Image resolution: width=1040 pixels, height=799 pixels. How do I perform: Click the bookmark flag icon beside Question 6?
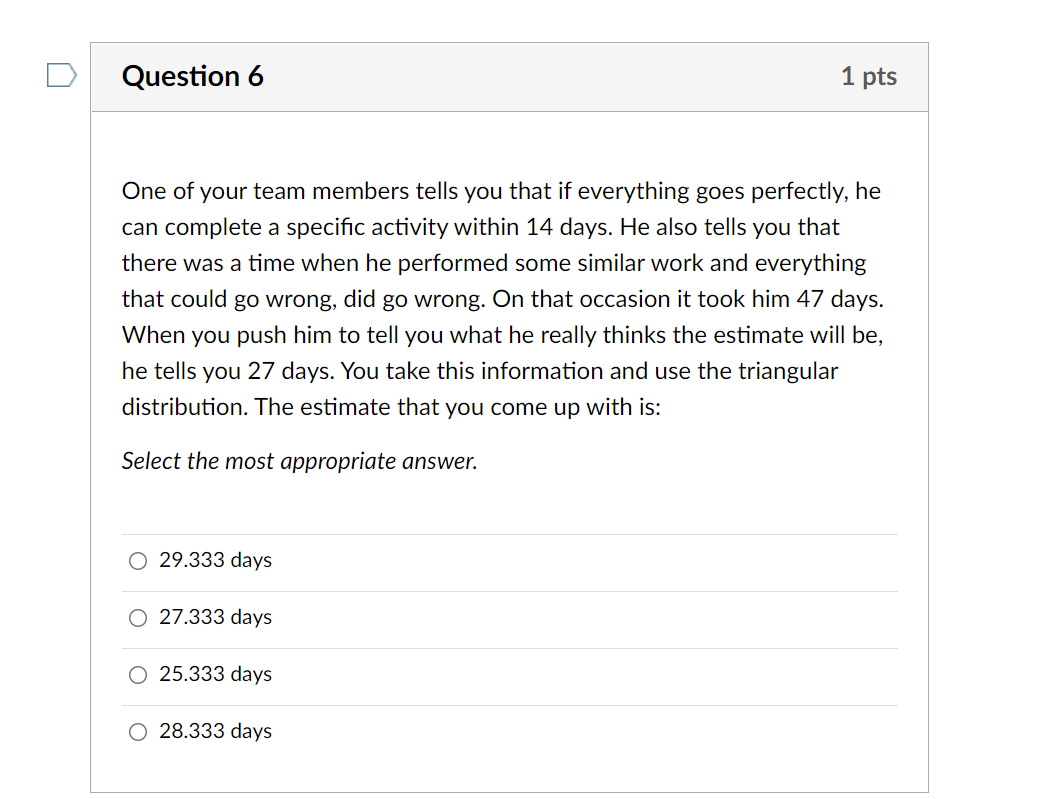pyautogui.click(x=61, y=74)
